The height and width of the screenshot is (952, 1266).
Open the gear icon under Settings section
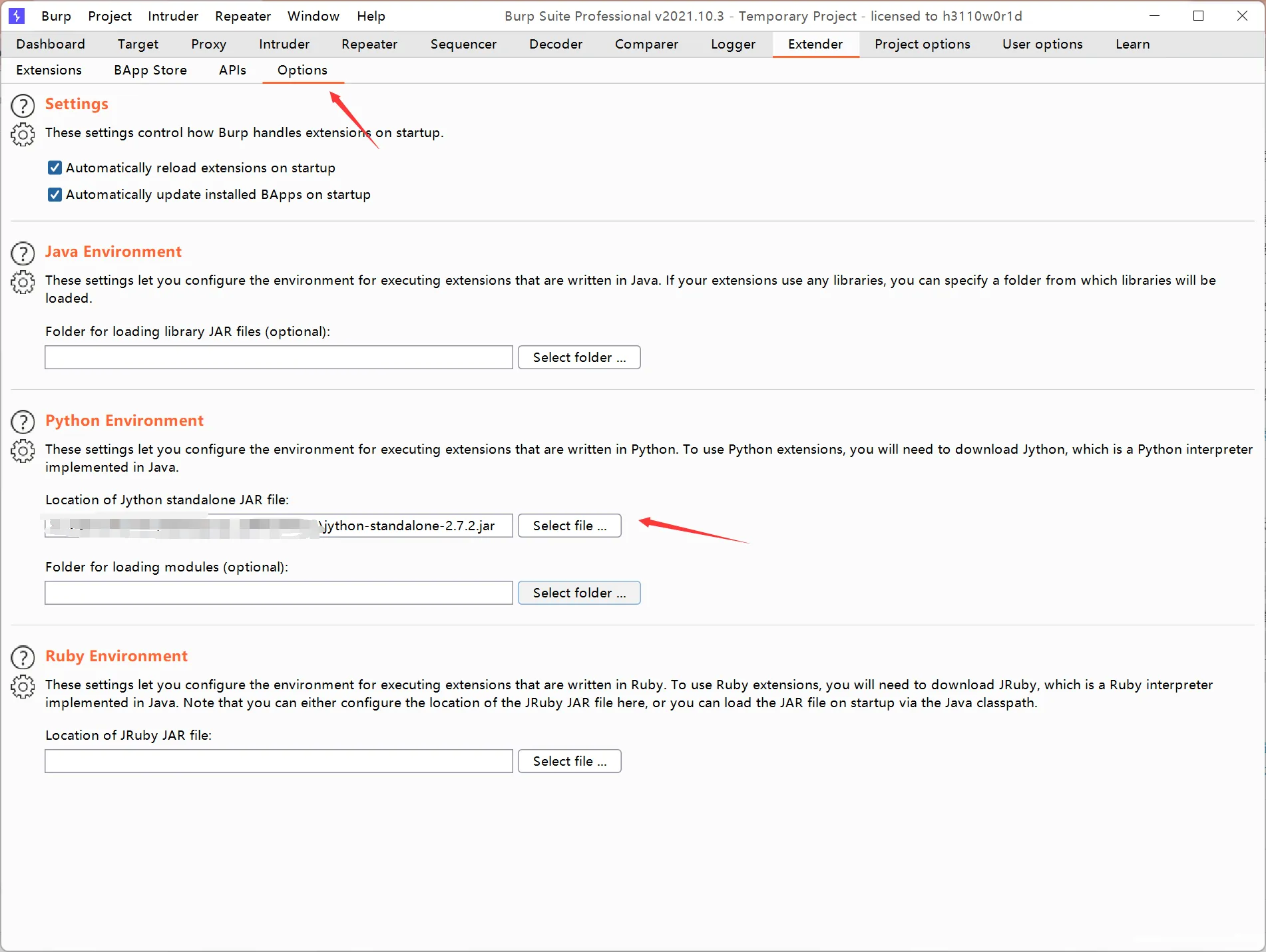tap(23, 134)
